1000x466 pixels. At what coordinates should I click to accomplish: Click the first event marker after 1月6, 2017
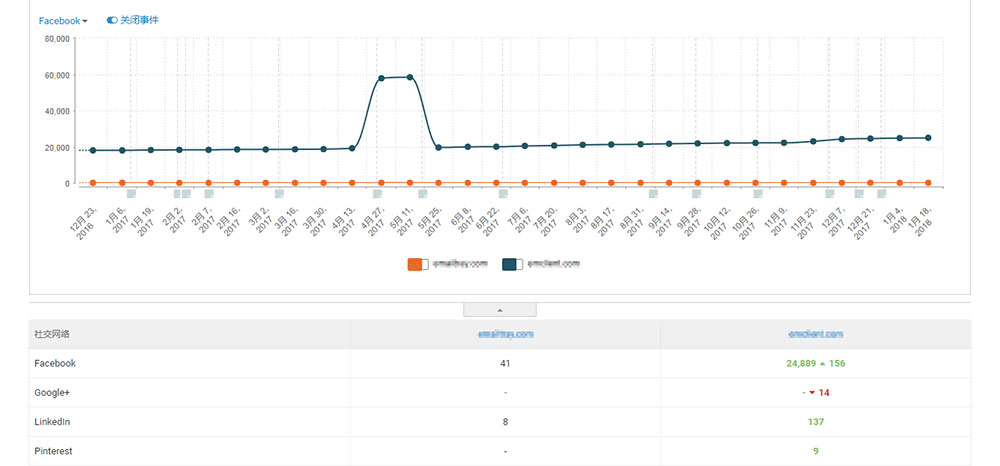[132, 194]
